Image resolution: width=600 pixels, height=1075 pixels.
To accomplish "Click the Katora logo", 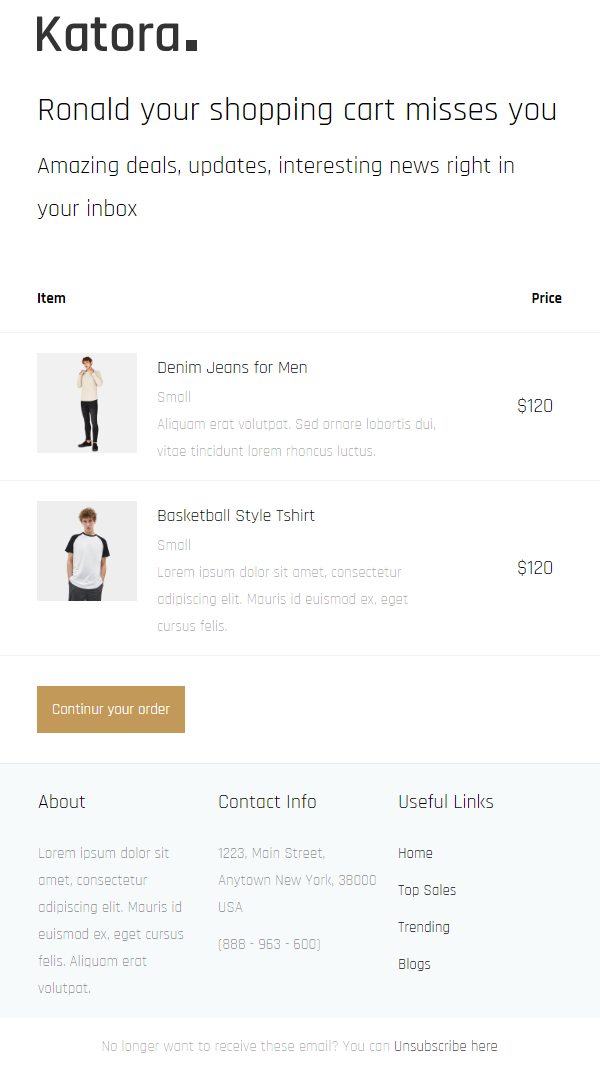I will [116, 34].
